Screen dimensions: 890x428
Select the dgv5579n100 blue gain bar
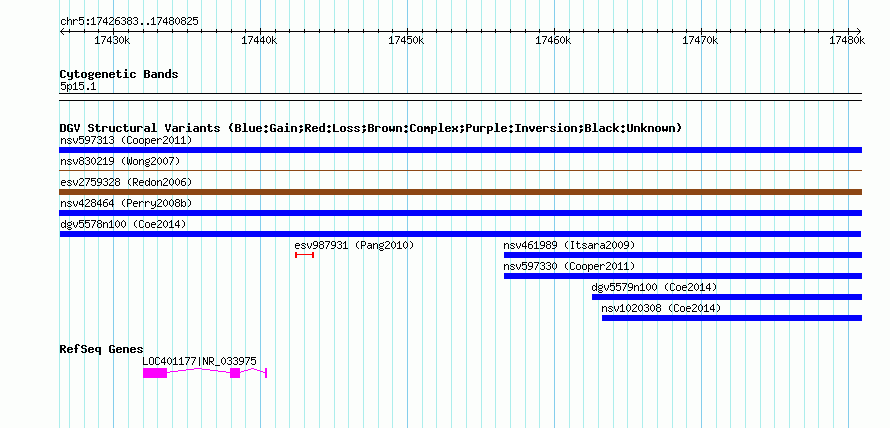[x=727, y=297]
